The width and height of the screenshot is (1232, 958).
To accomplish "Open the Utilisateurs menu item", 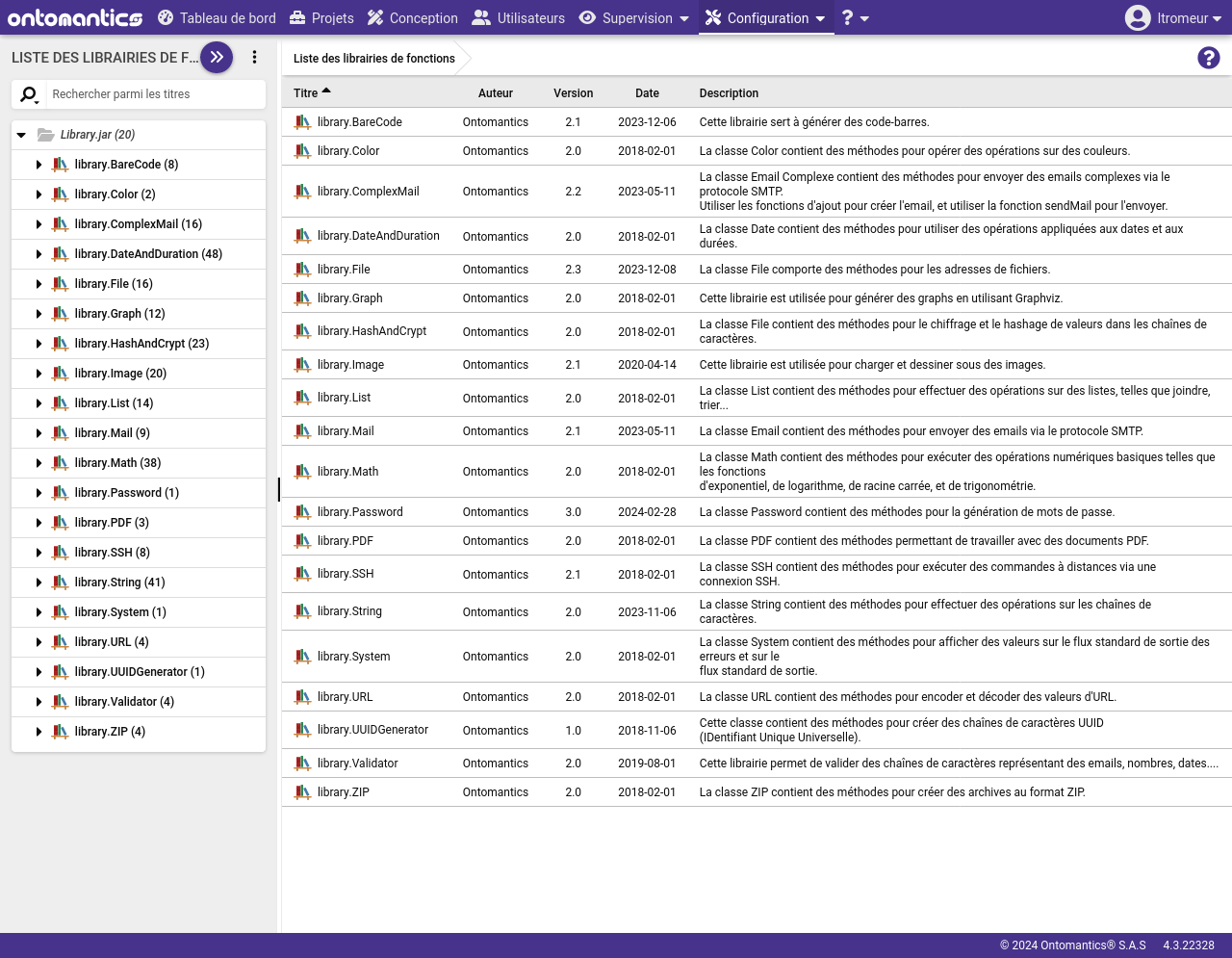I will tap(519, 17).
